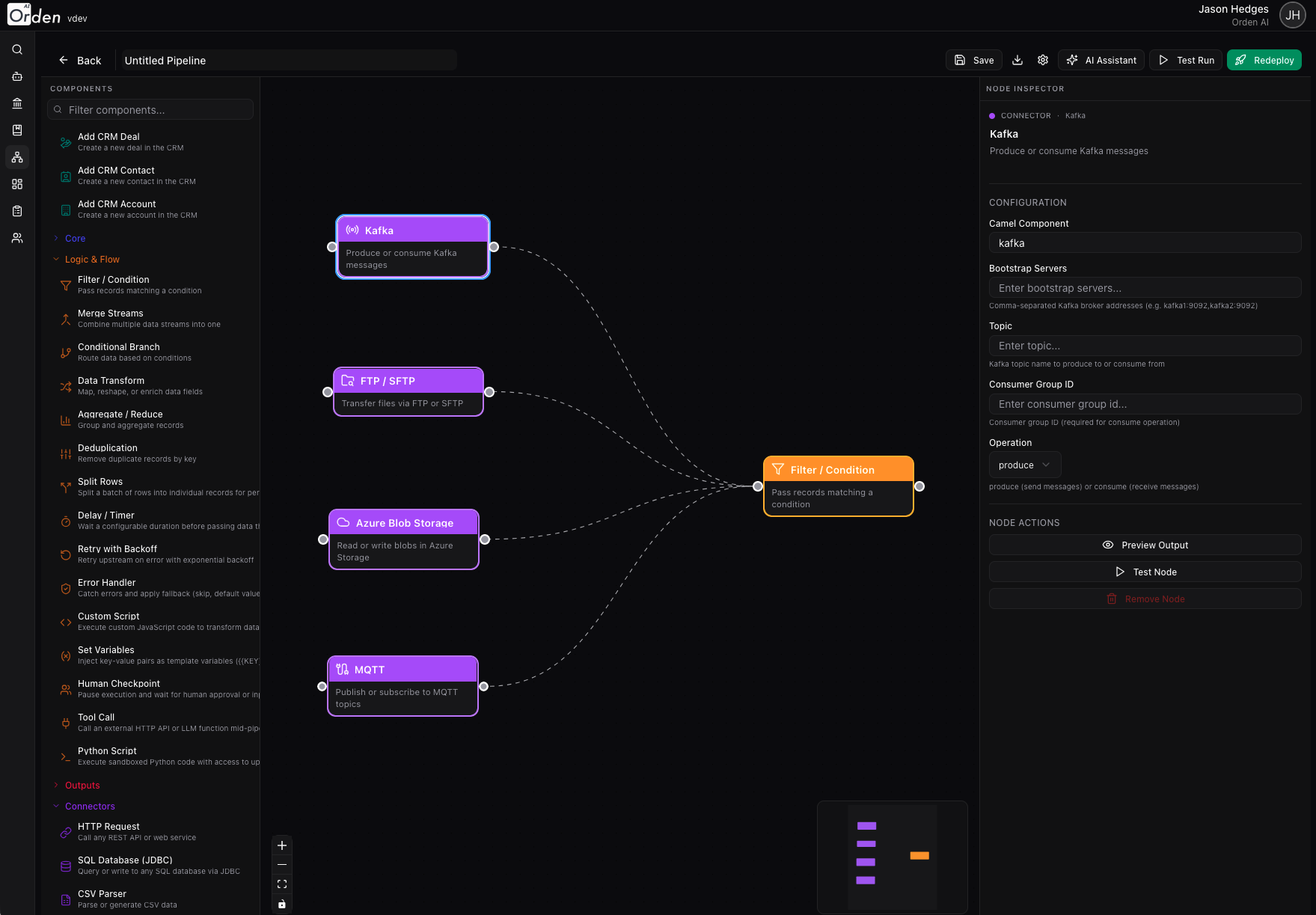Expand the Outputs section

(x=82, y=785)
